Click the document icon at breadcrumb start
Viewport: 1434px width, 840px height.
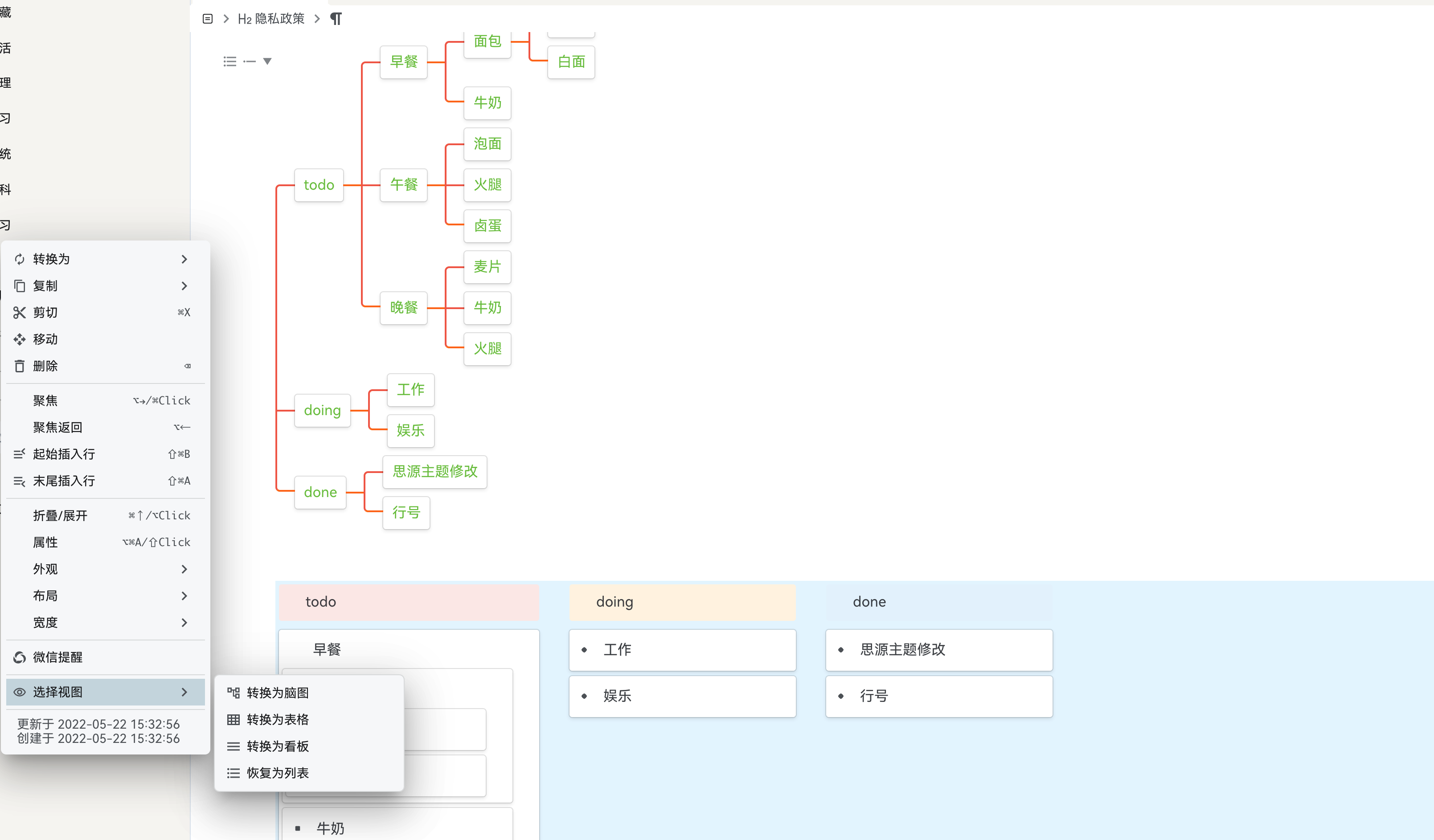(x=208, y=19)
